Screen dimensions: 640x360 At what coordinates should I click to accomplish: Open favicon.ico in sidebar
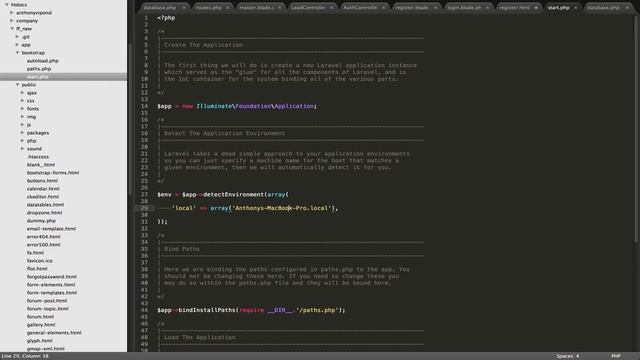(39, 260)
